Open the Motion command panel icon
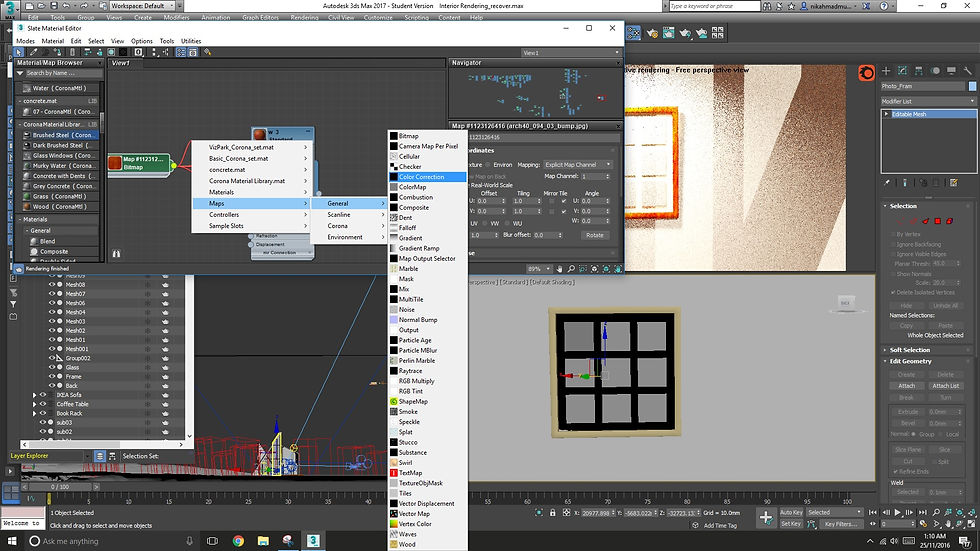The width and height of the screenshot is (980, 551). coord(935,71)
